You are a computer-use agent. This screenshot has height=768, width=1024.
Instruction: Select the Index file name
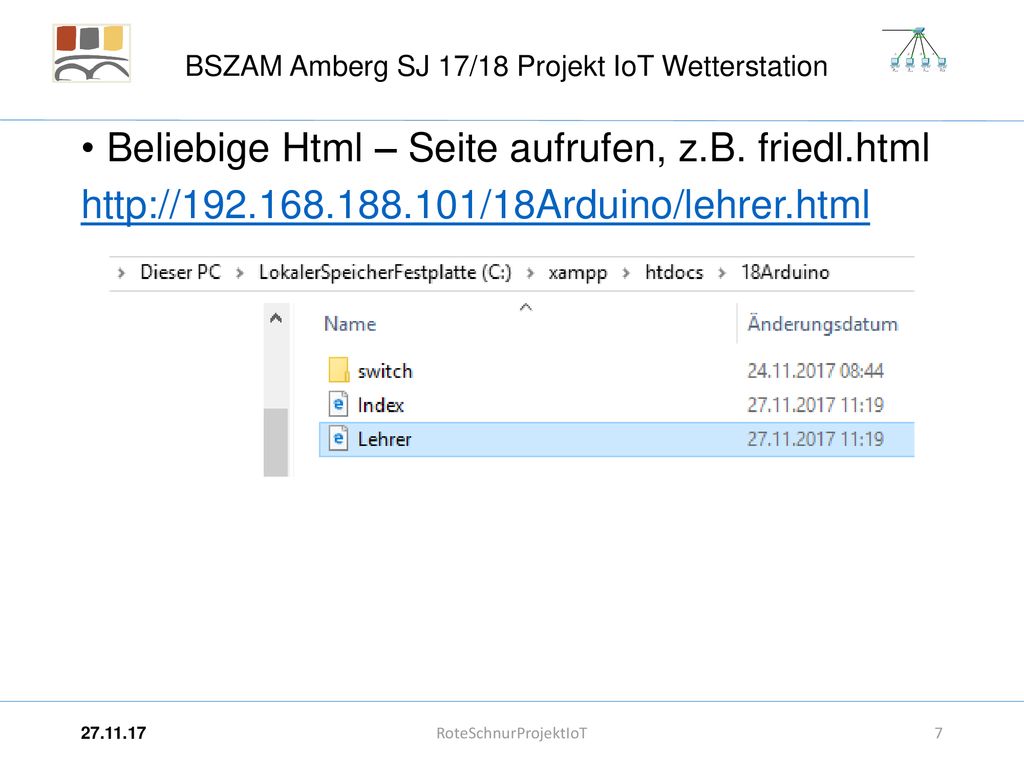[381, 405]
